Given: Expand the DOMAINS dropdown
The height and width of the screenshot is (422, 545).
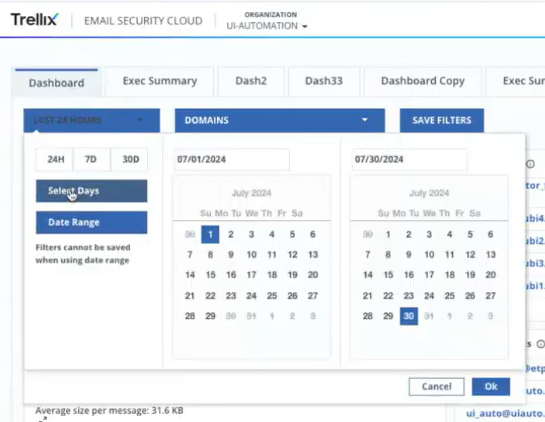Looking at the screenshot, I should coord(280,120).
